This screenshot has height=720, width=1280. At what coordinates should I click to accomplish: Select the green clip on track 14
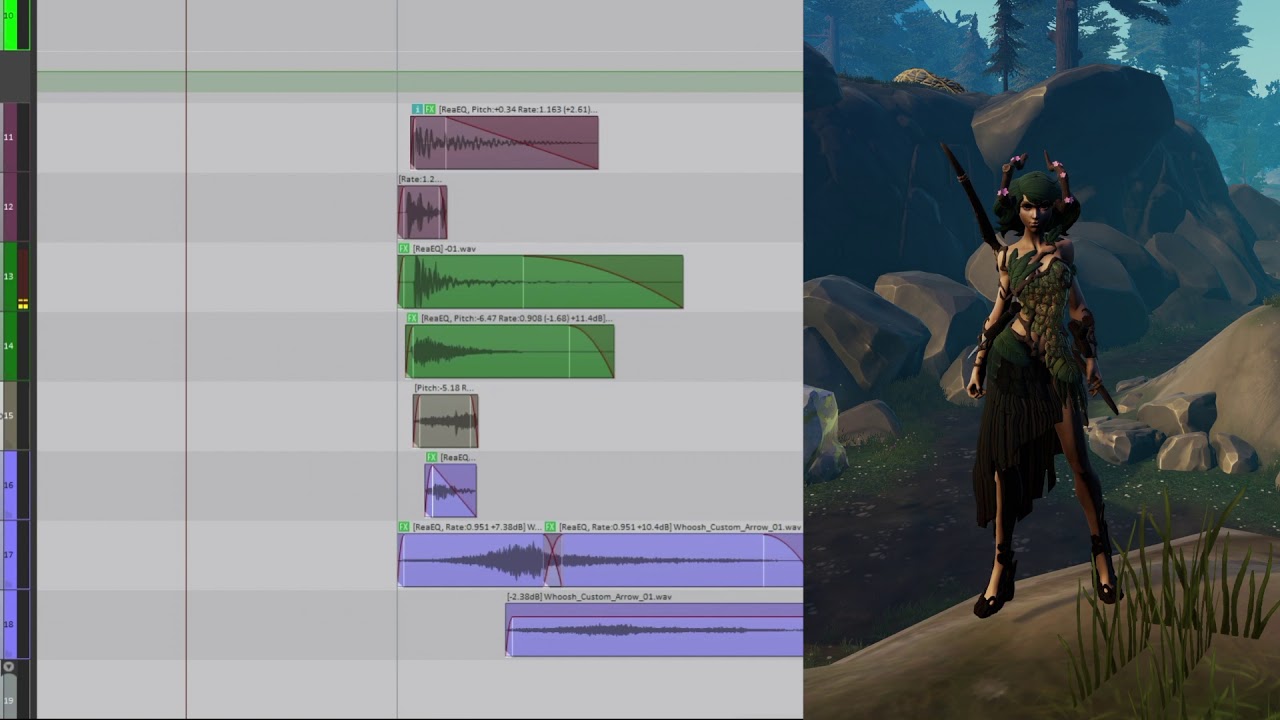[x=510, y=351]
